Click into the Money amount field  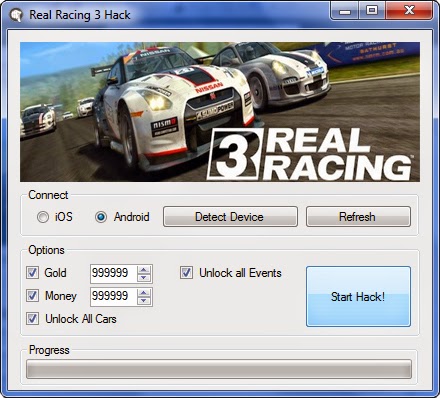[113, 296]
